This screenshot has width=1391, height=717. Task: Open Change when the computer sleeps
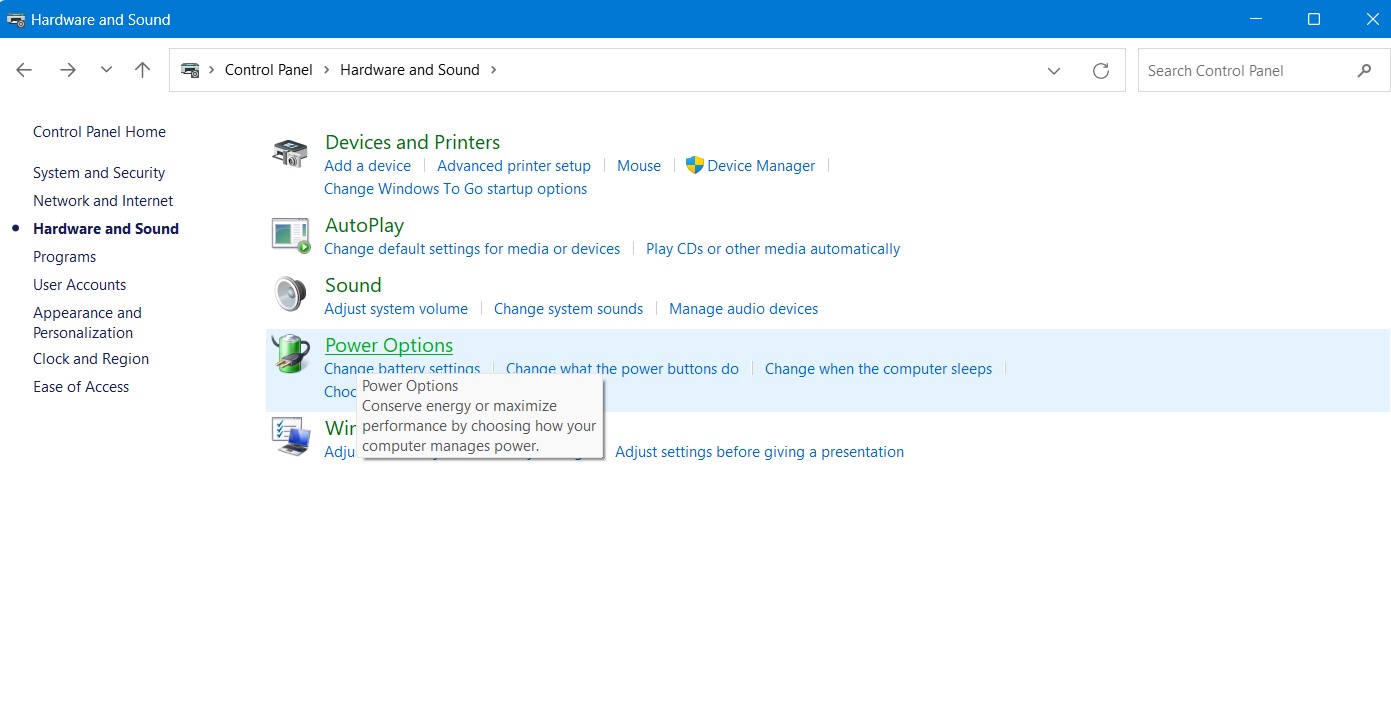[878, 369]
